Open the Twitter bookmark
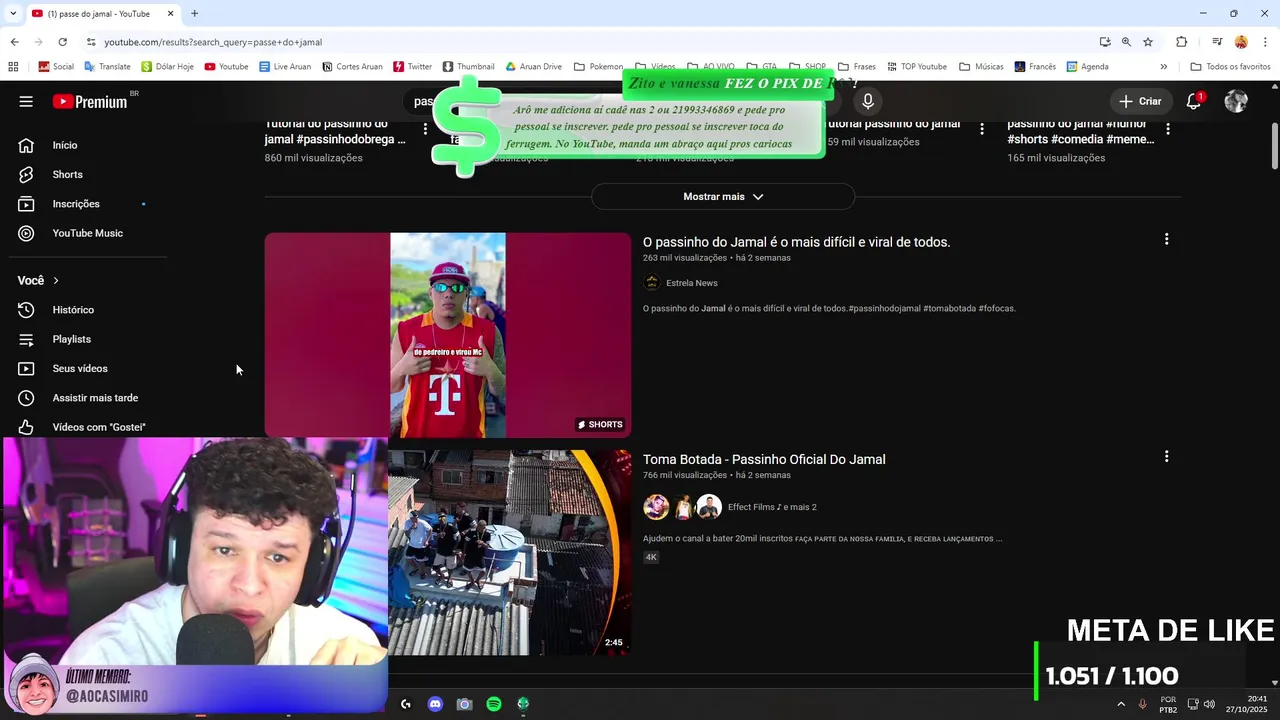Viewport: 1280px width, 720px height. tap(412, 67)
